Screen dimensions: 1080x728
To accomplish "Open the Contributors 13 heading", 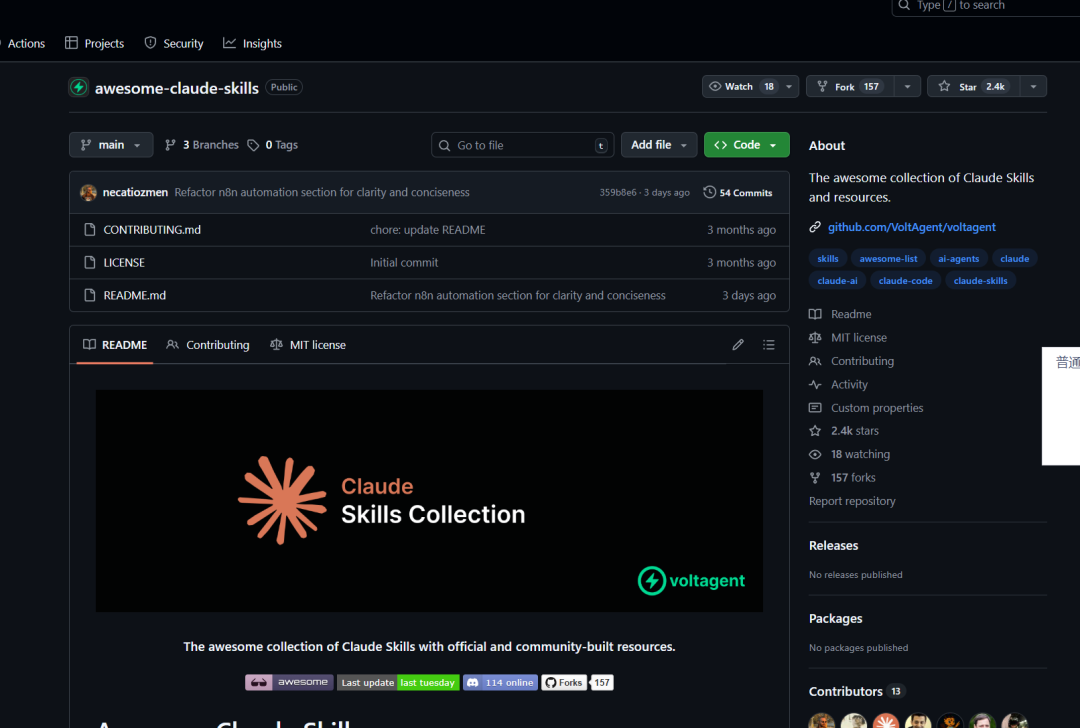I will pyautogui.click(x=857, y=691).
